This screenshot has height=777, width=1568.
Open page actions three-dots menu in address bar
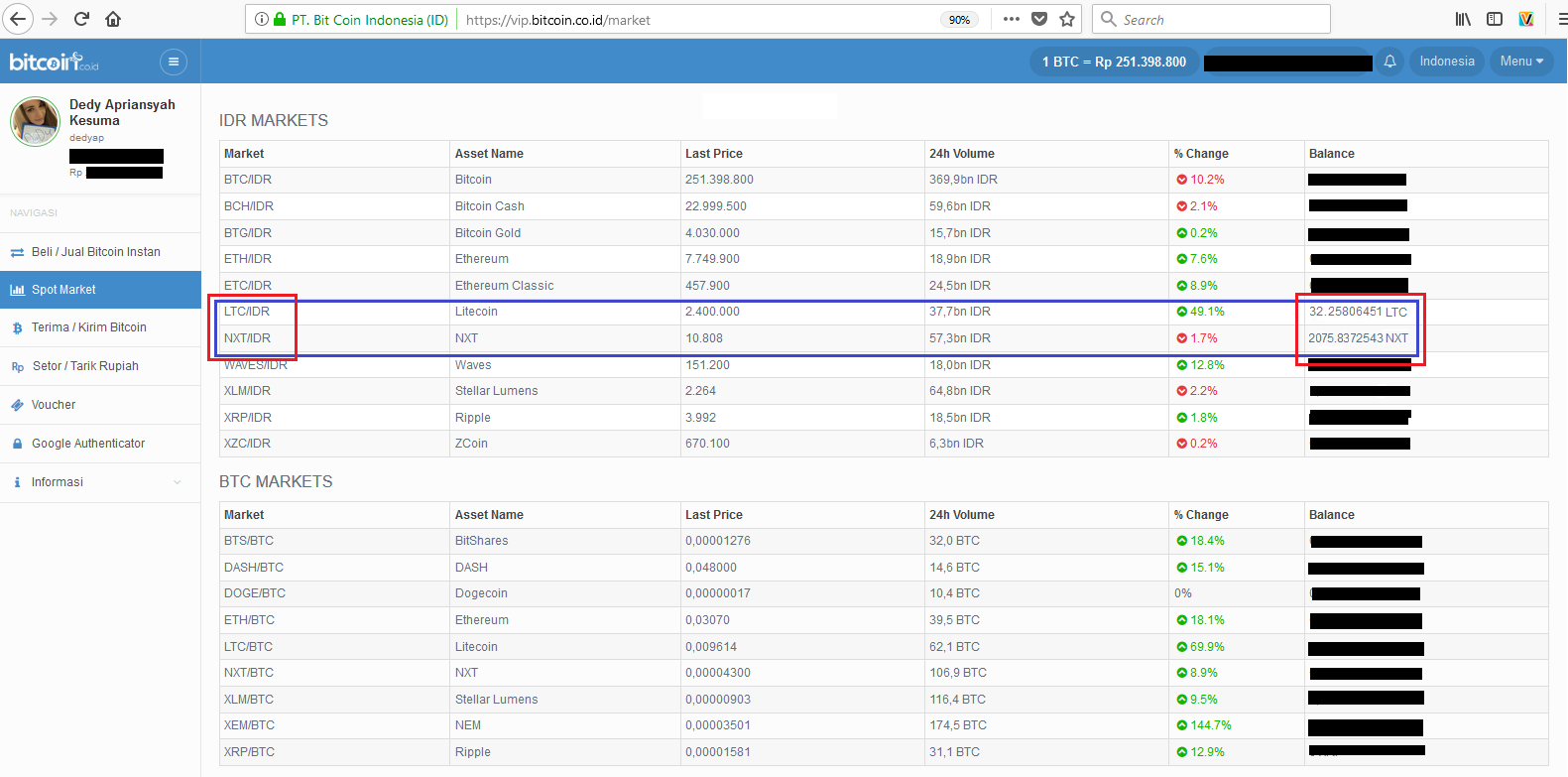coord(1011,19)
